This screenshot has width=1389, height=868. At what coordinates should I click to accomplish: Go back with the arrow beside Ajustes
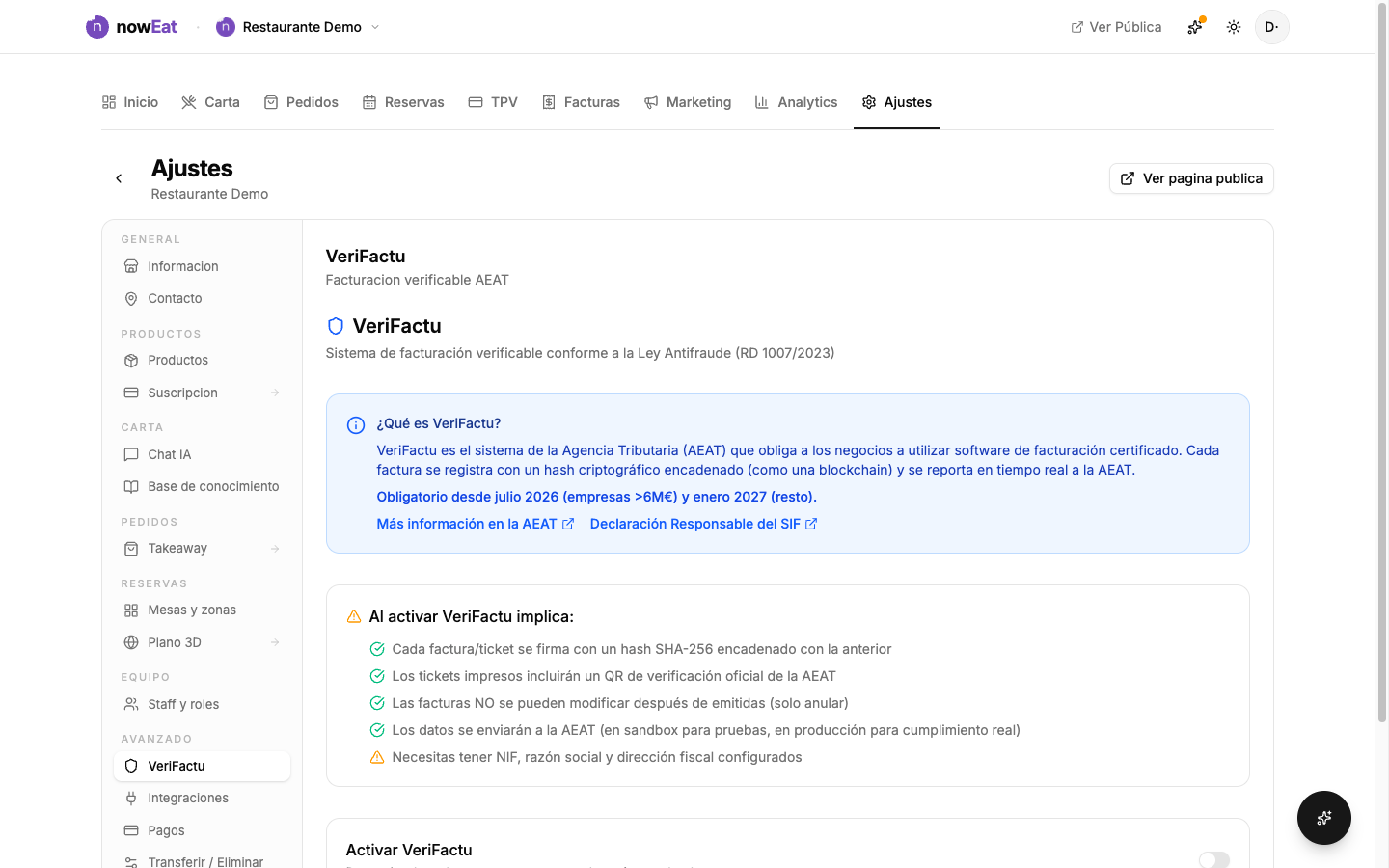pos(119,178)
